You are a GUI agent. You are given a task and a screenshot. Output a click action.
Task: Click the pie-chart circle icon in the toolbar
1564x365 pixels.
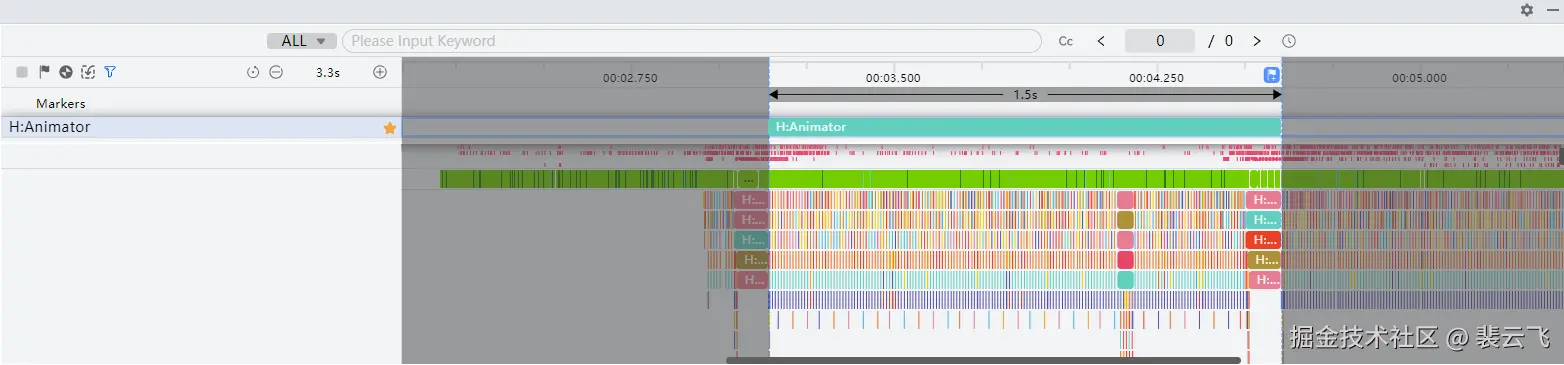(x=66, y=72)
